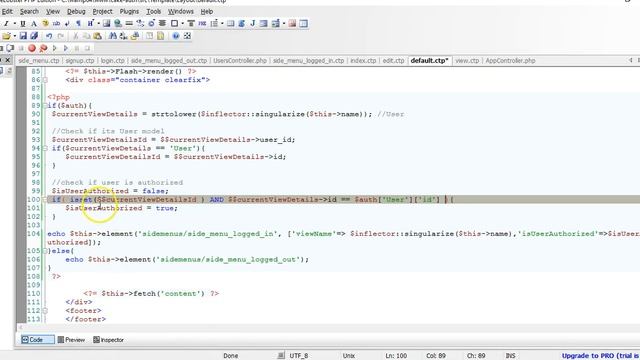The width and height of the screenshot is (640, 360).
Task: Click the first debug play arrow icon
Action: pos(55,48)
